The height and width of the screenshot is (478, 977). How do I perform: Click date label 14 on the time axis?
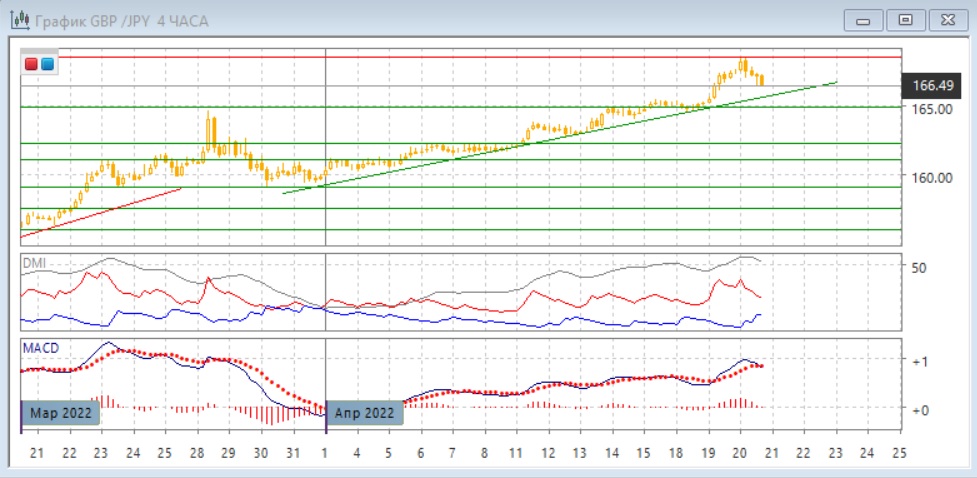pos(612,452)
